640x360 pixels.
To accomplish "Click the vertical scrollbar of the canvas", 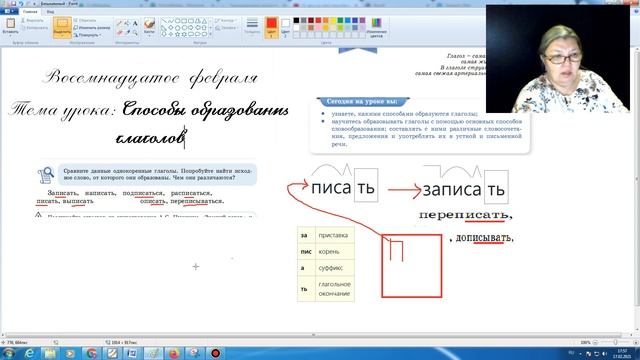I will pyautogui.click(x=637, y=179).
